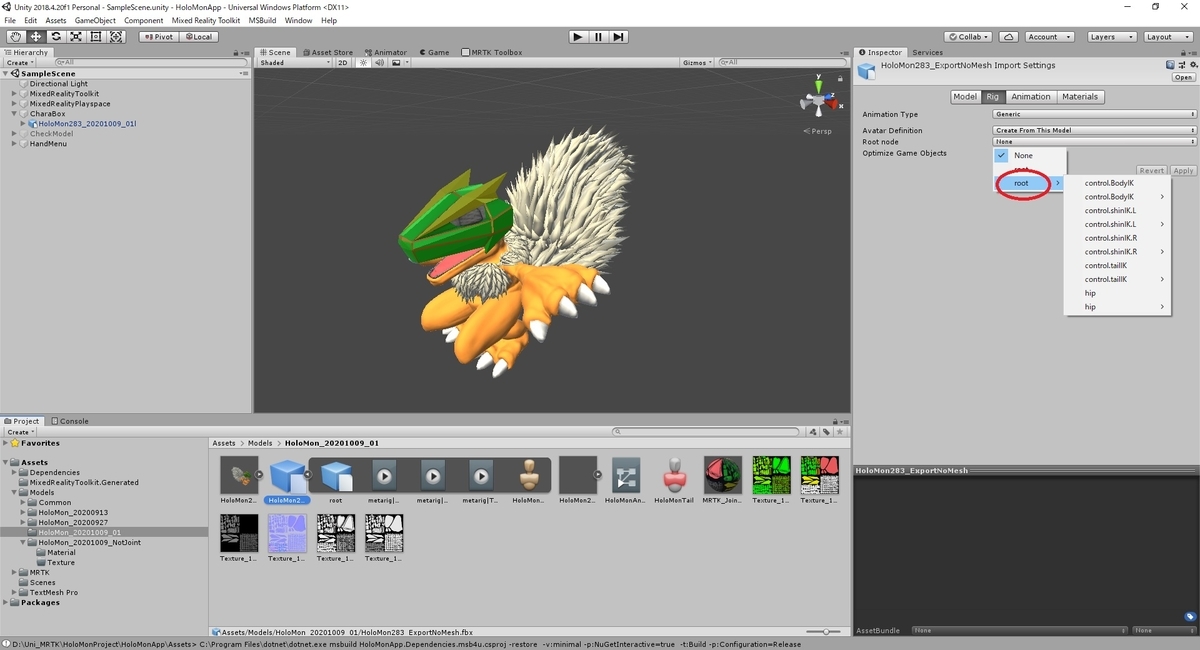The image size is (1200, 650).
Task: Lock the Hierarchy panel
Action: 237,52
